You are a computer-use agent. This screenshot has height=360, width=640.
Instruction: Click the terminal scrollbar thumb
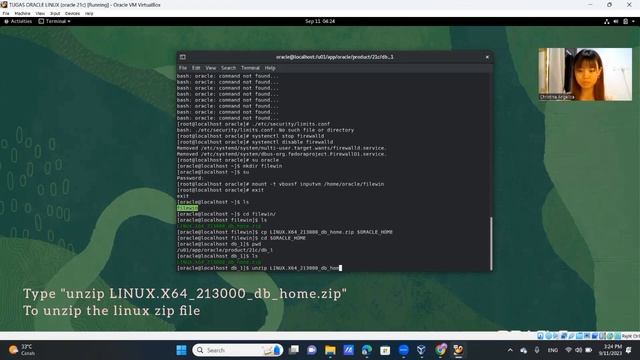[x=491, y=243]
